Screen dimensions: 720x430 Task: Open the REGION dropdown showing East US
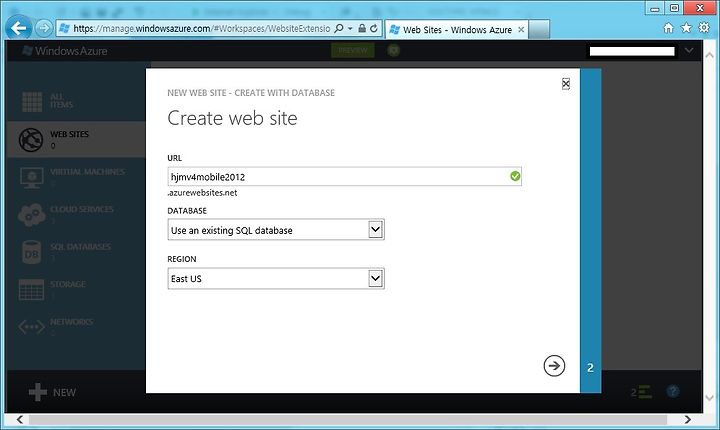[276, 278]
